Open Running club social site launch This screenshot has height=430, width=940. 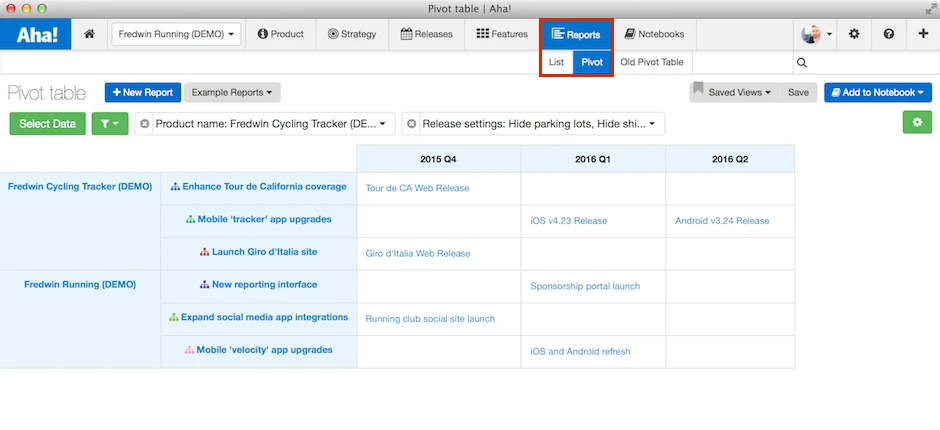[430, 319]
